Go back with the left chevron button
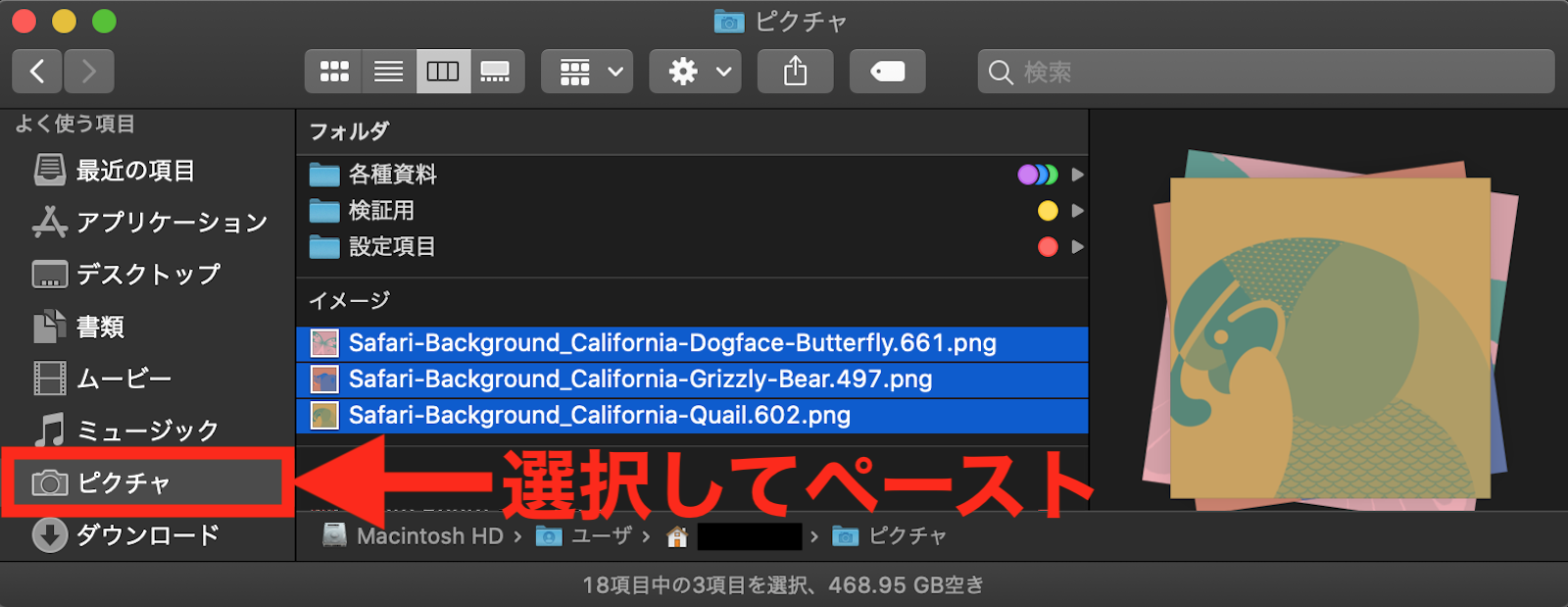Viewport: 1568px width, 607px height. [37, 72]
